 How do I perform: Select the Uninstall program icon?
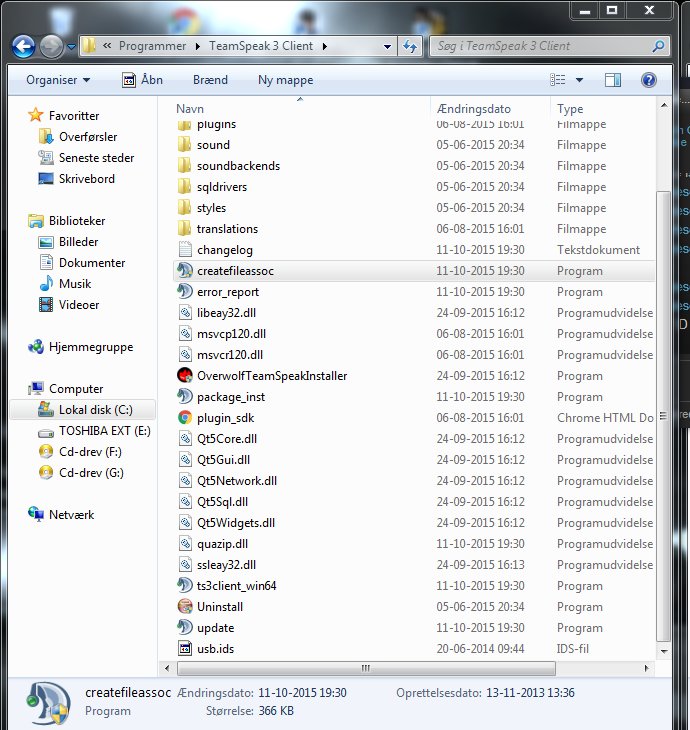click(185, 607)
